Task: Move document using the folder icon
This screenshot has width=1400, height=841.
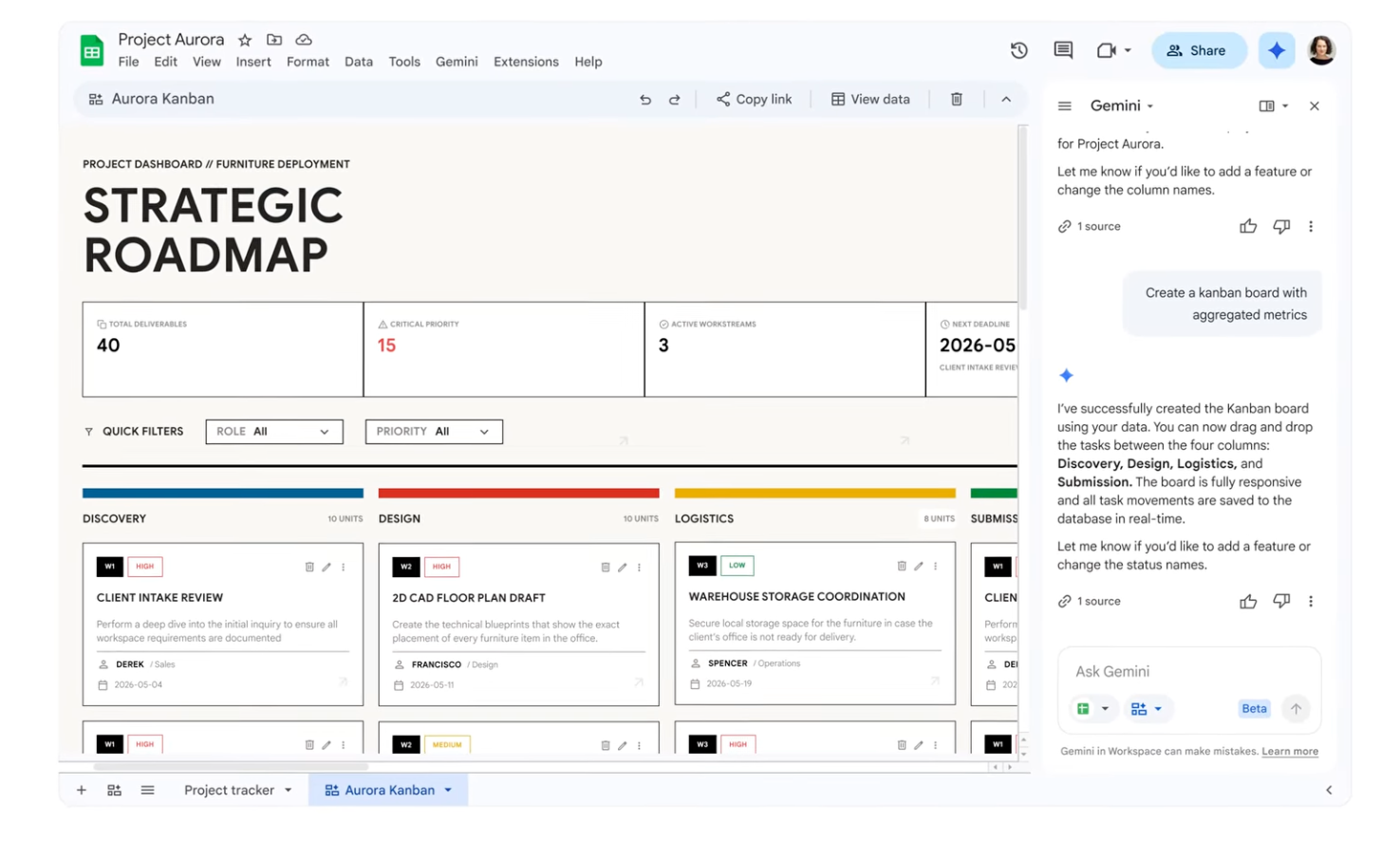Action: coord(274,40)
